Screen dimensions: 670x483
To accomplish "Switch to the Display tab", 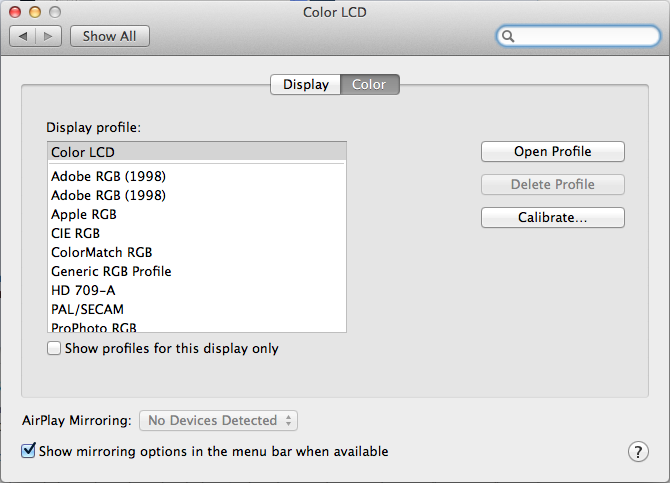I will click(x=306, y=85).
